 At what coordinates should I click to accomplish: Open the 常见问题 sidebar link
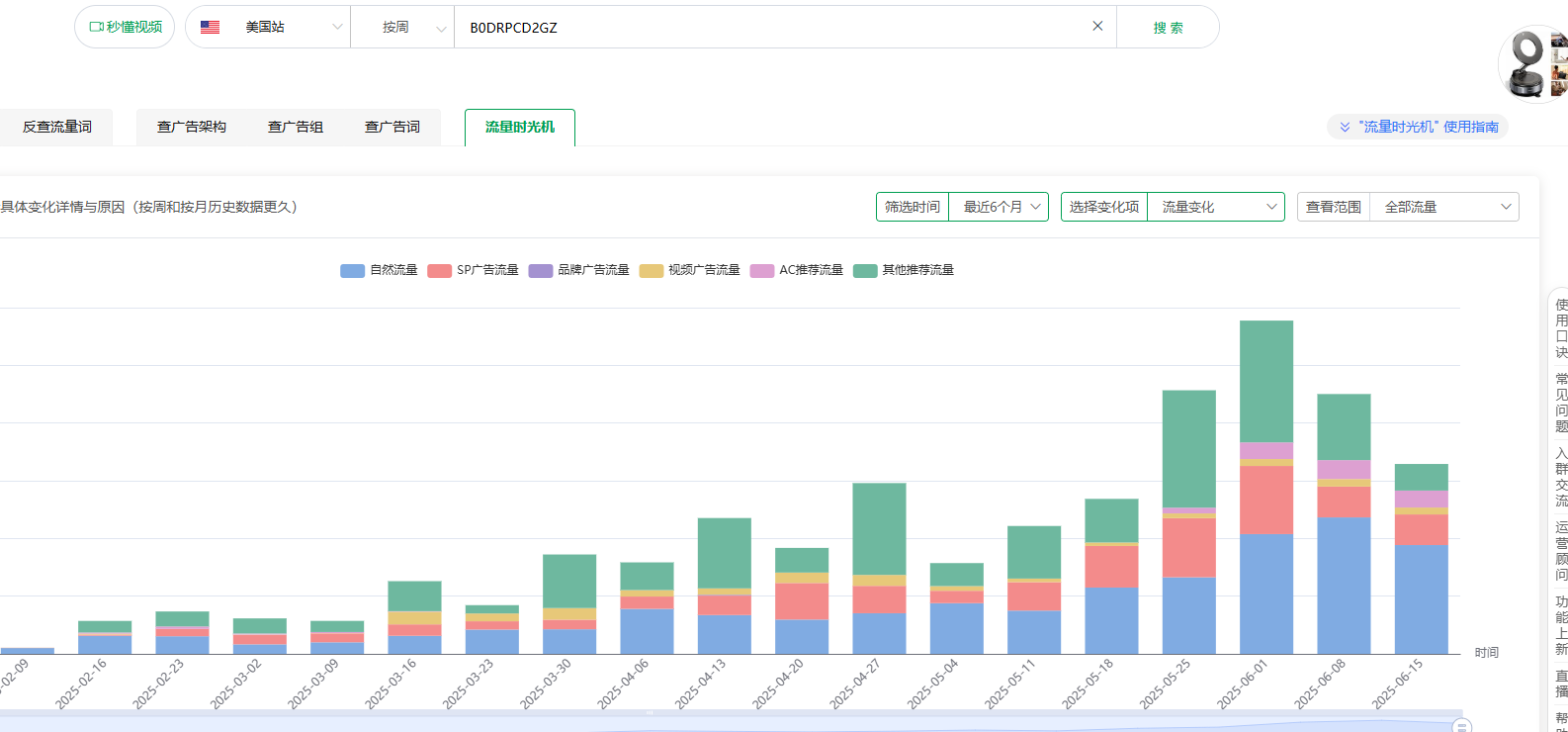point(1561,402)
